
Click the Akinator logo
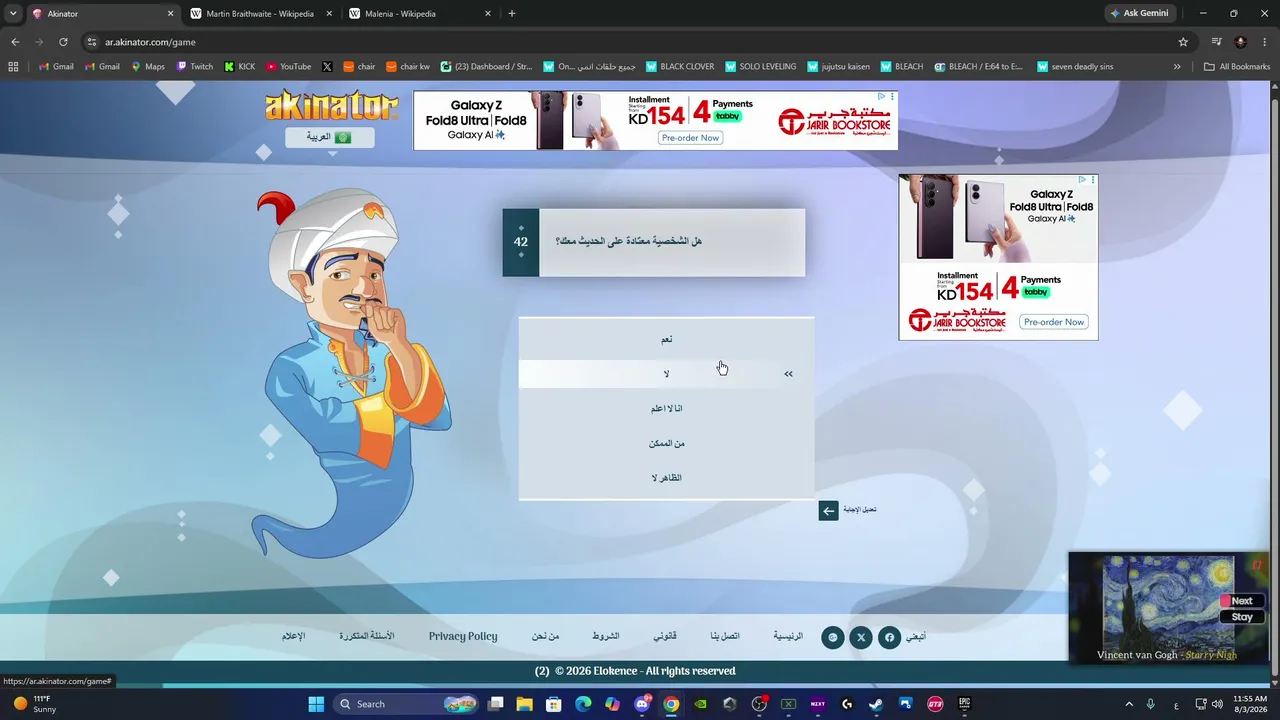331,106
